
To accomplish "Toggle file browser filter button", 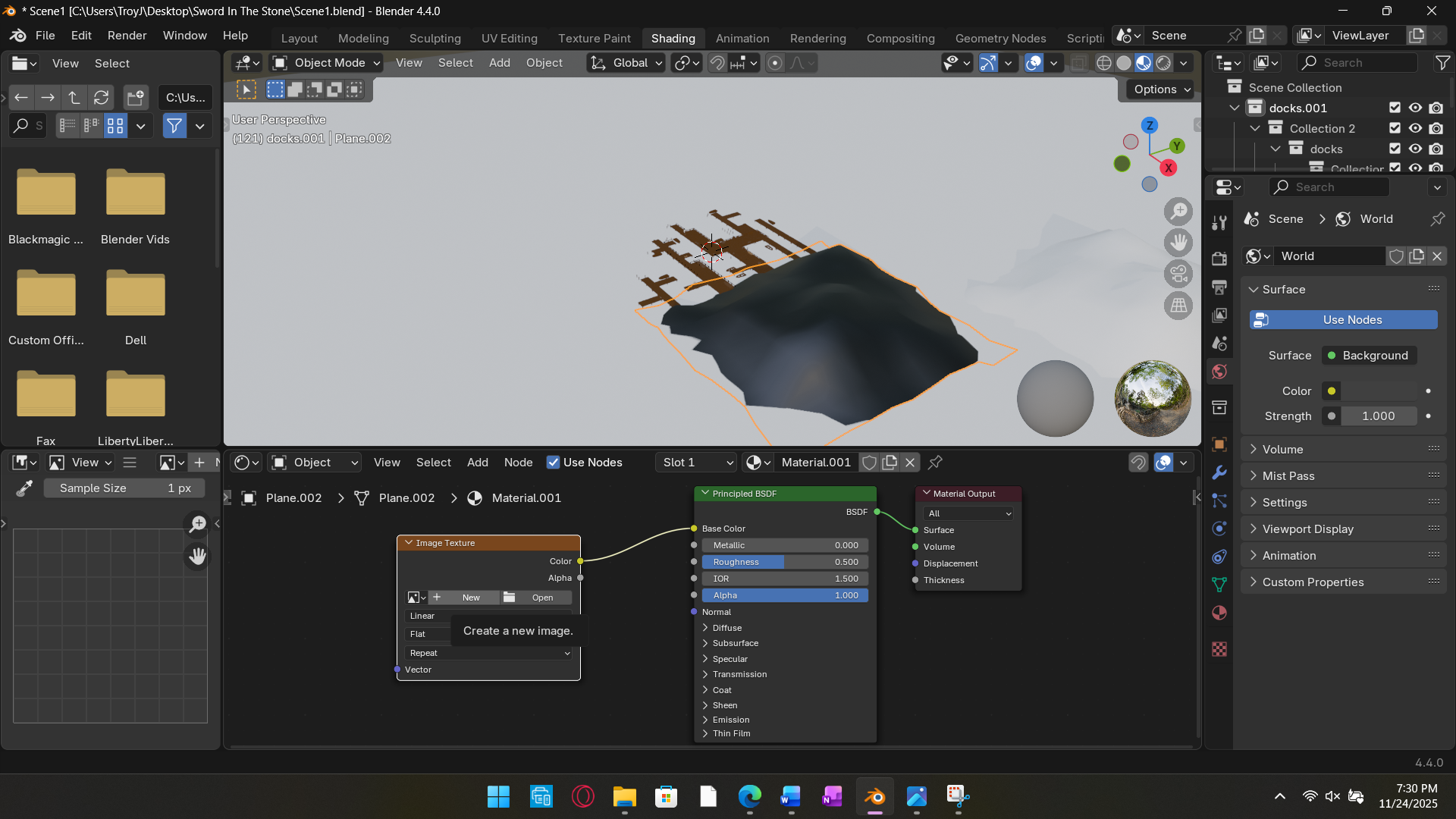I will [x=174, y=126].
